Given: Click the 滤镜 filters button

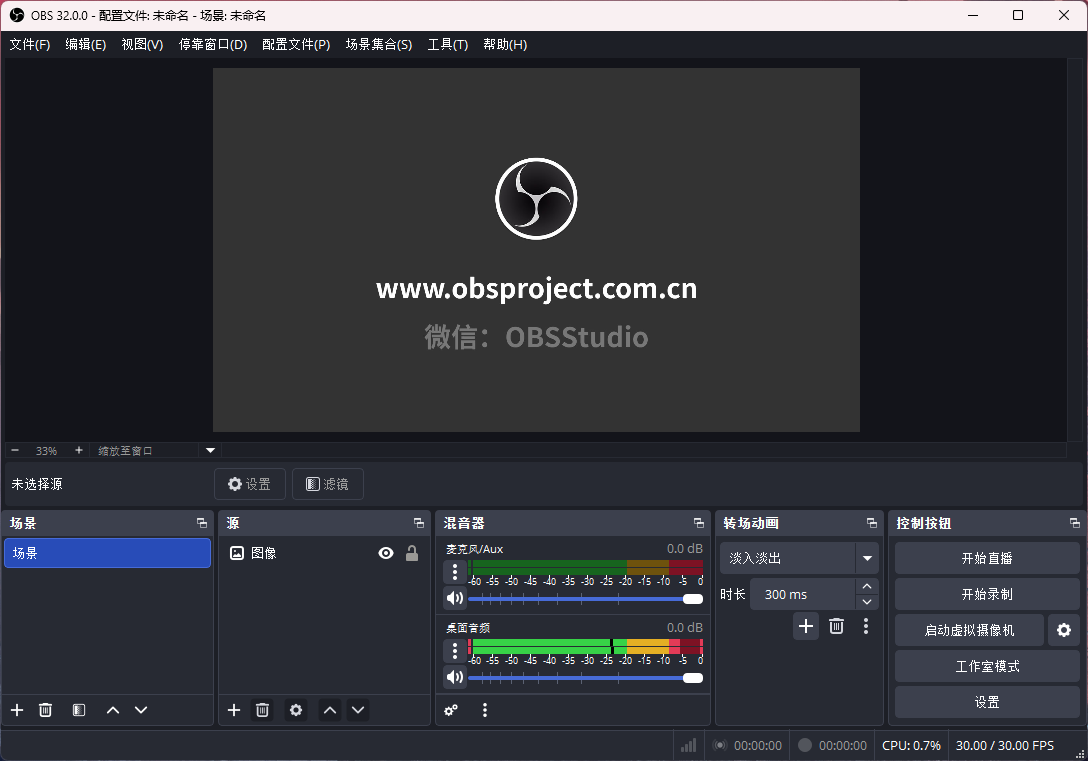Looking at the screenshot, I should coord(328,484).
